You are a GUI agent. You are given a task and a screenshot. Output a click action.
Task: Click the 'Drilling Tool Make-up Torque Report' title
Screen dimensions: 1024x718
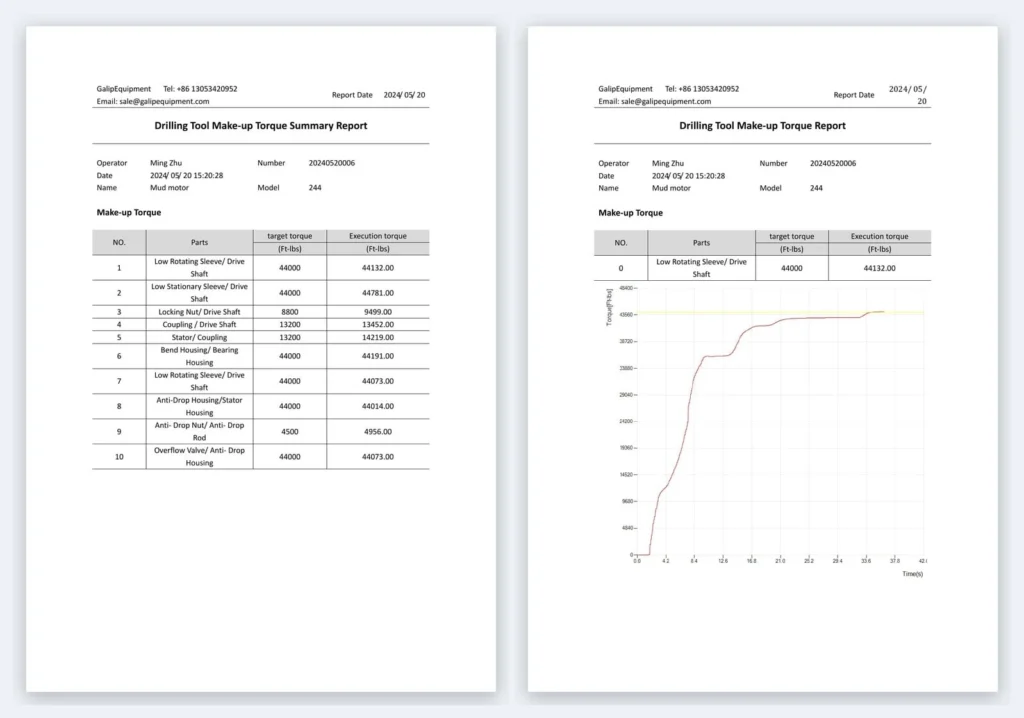coord(762,125)
